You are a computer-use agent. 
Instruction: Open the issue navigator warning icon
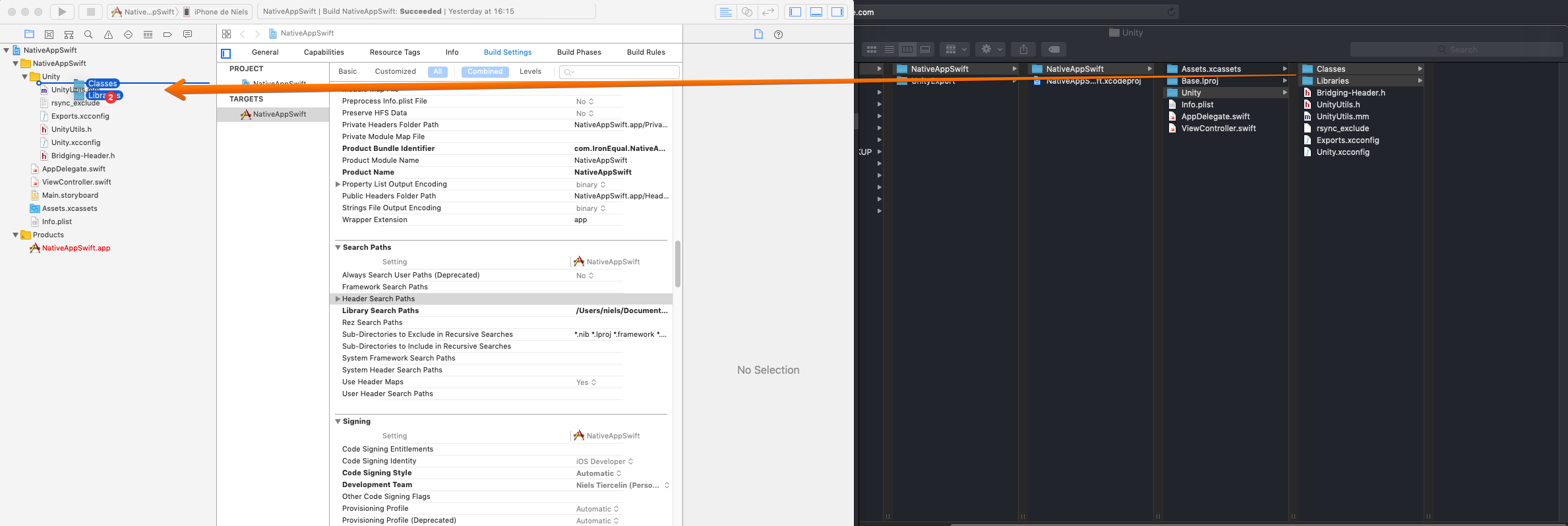(x=108, y=34)
